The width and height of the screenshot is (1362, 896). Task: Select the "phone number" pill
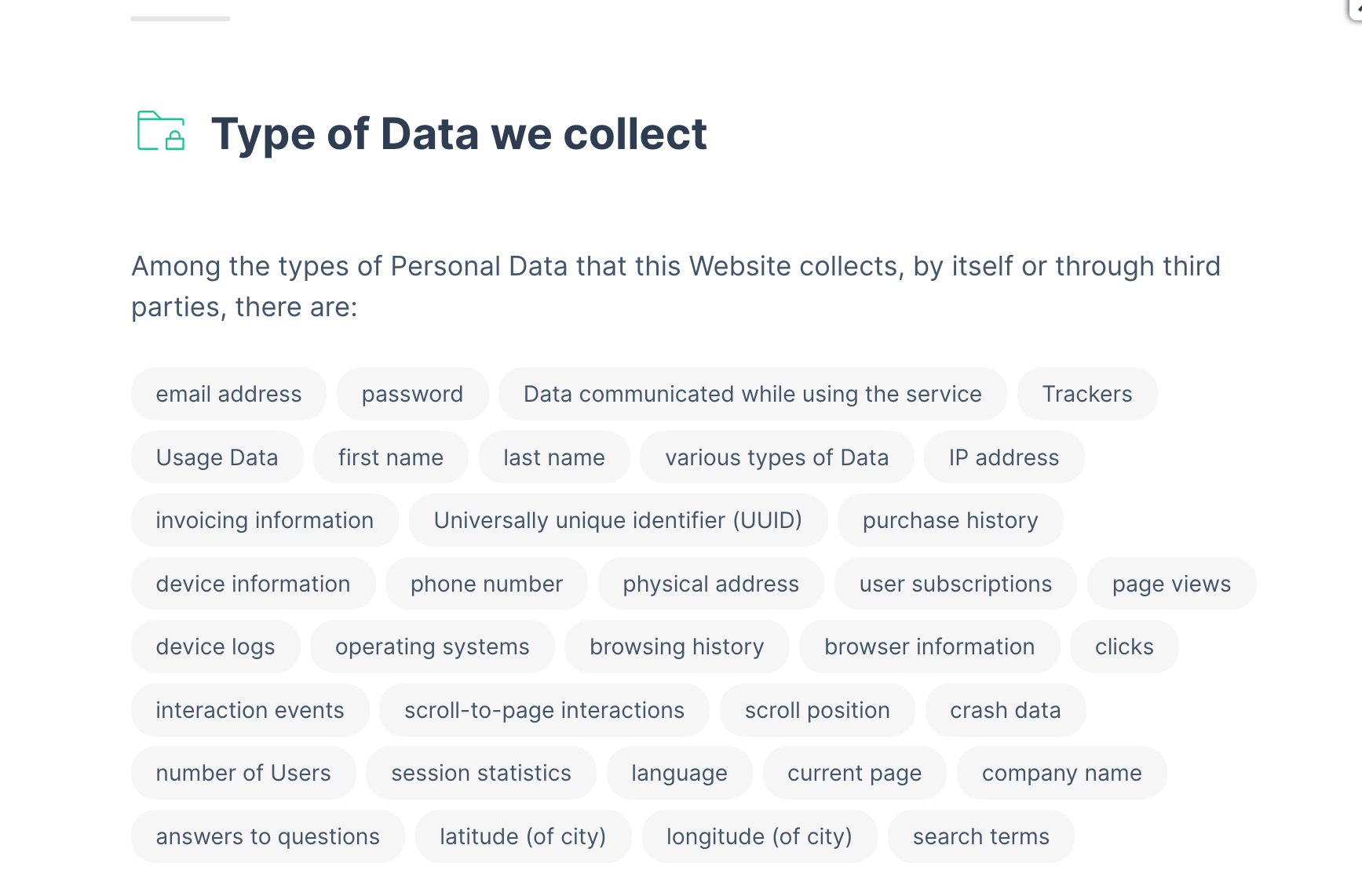[x=486, y=584]
